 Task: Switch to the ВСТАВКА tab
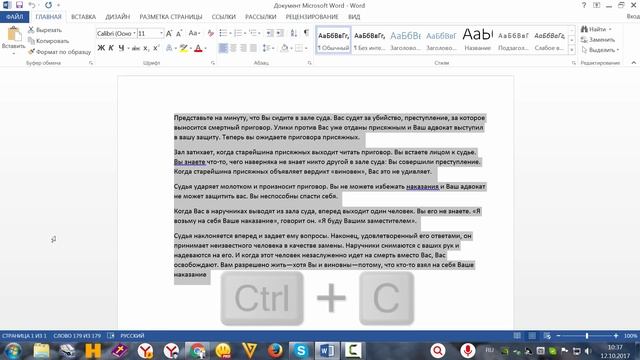tap(83, 17)
